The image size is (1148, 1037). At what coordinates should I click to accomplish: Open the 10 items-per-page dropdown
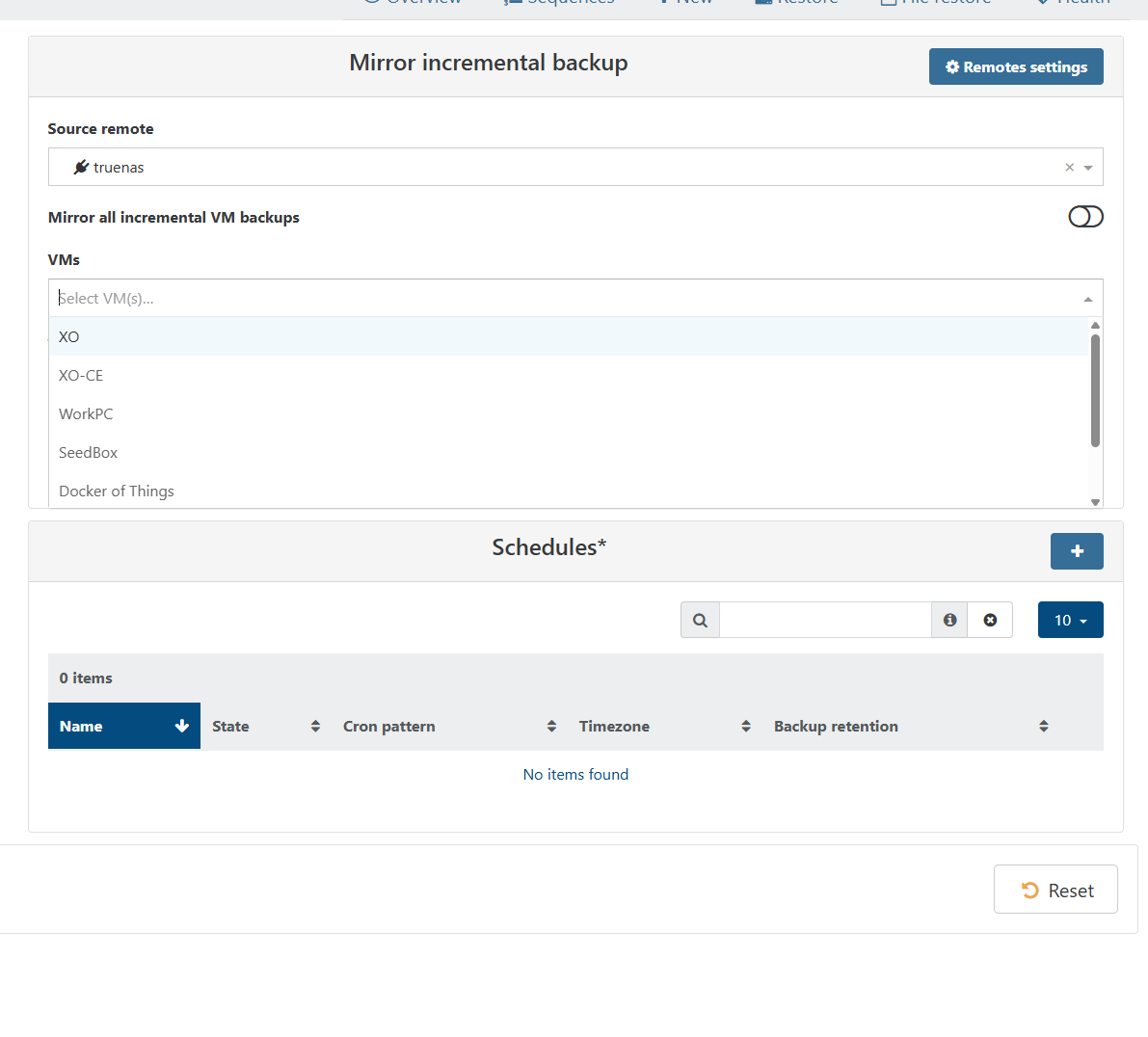tap(1070, 620)
